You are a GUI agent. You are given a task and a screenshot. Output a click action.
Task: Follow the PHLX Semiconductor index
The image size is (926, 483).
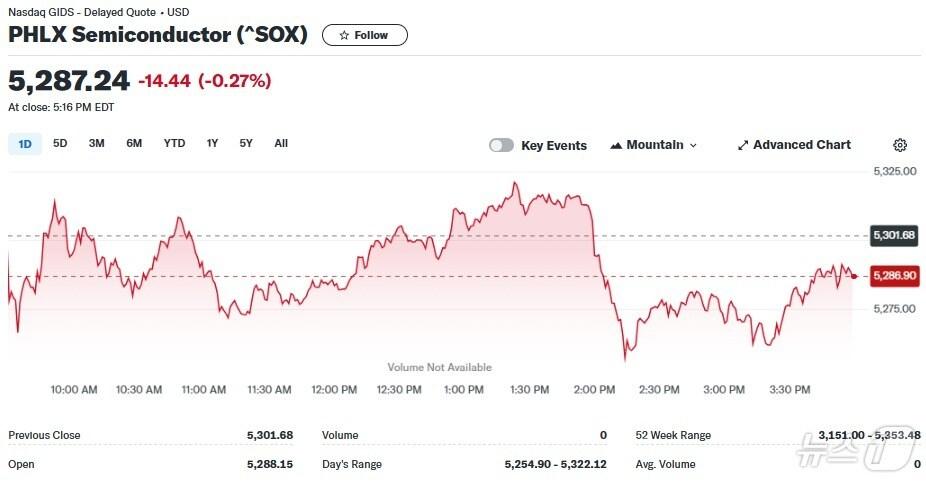[365, 35]
